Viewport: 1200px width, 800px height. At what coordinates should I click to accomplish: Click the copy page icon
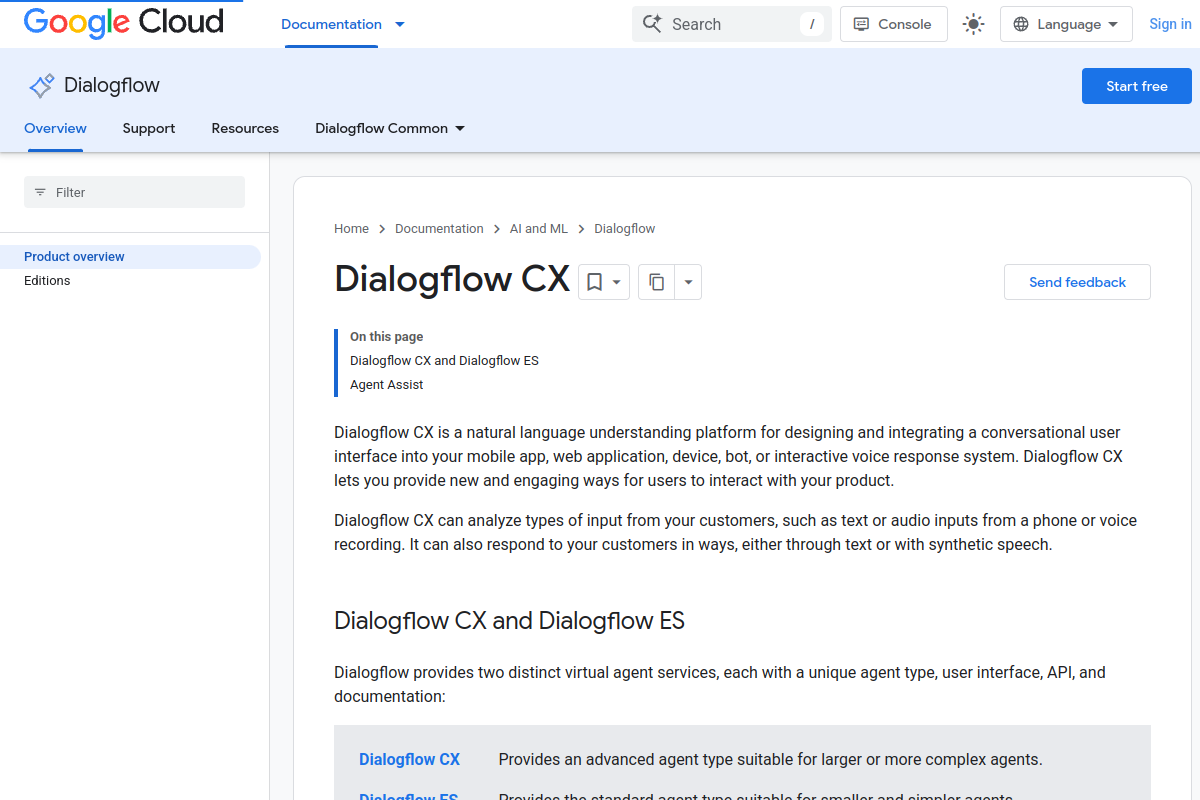click(656, 282)
